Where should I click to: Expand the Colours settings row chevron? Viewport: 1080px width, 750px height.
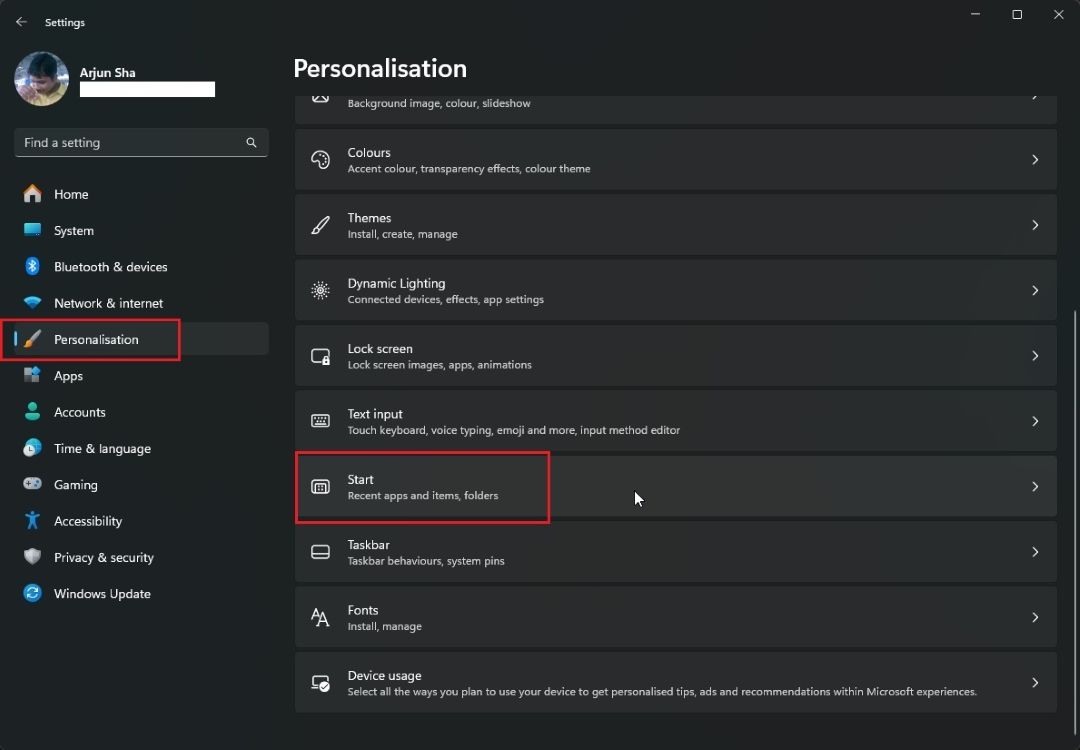tap(1035, 159)
